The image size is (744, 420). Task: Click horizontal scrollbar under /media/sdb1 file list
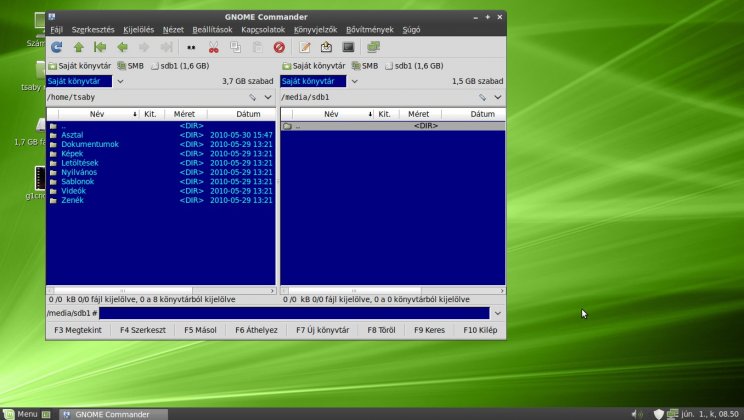pos(392,290)
